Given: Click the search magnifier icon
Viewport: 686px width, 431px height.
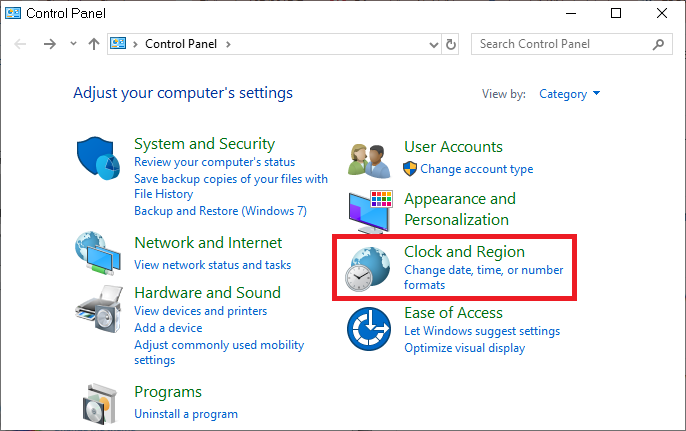Looking at the screenshot, I should click(658, 44).
